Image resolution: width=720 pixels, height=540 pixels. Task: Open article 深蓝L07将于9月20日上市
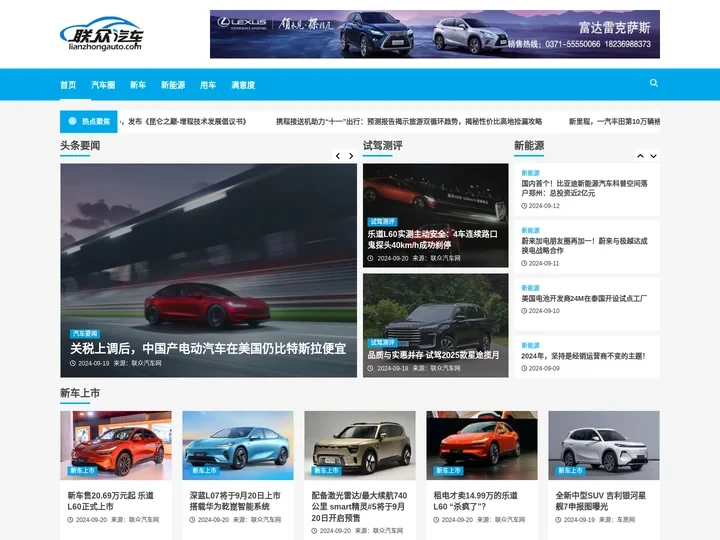(235, 501)
